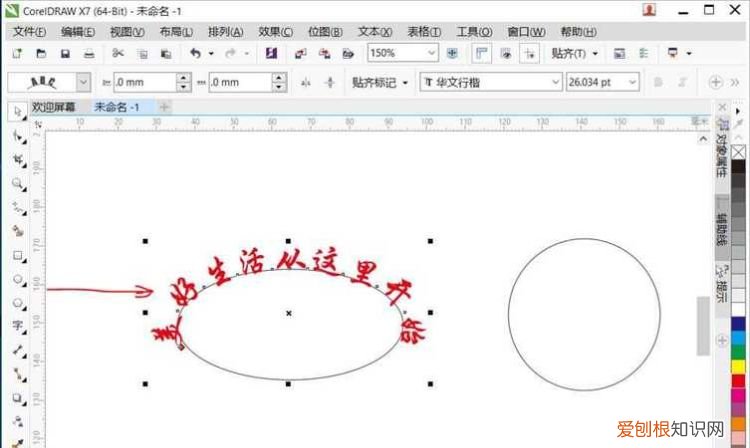Screen dimensions: 750x448
Task: Toggle Mirror text horizontally on path
Action: pyautogui.click(x=306, y=83)
